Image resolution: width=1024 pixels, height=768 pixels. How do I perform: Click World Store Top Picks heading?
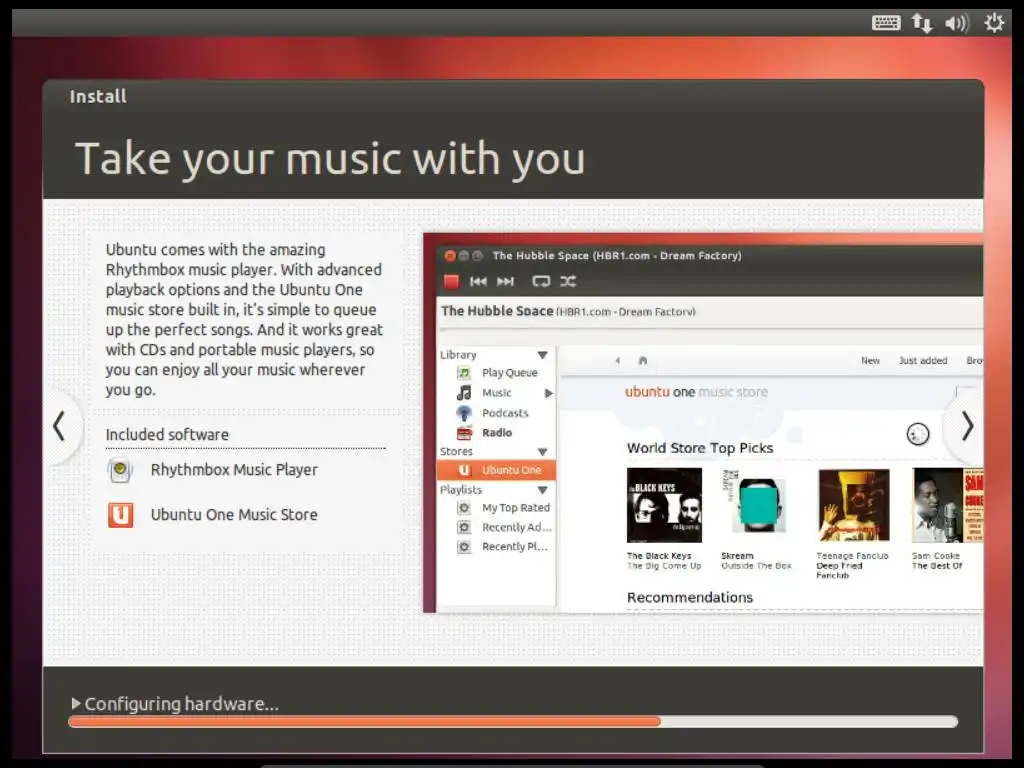pos(700,448)
